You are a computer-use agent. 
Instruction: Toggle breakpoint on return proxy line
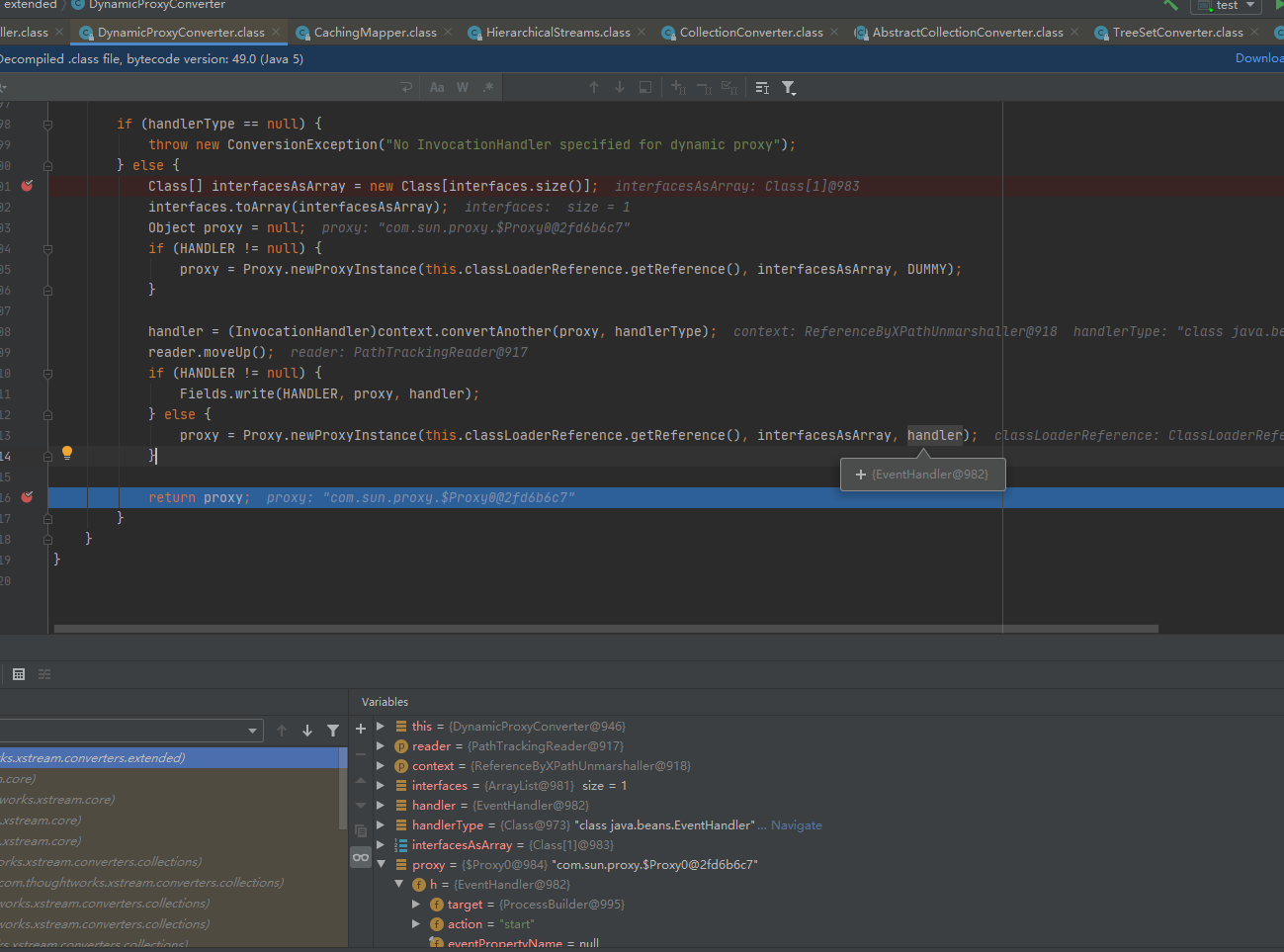coord(28,497)
